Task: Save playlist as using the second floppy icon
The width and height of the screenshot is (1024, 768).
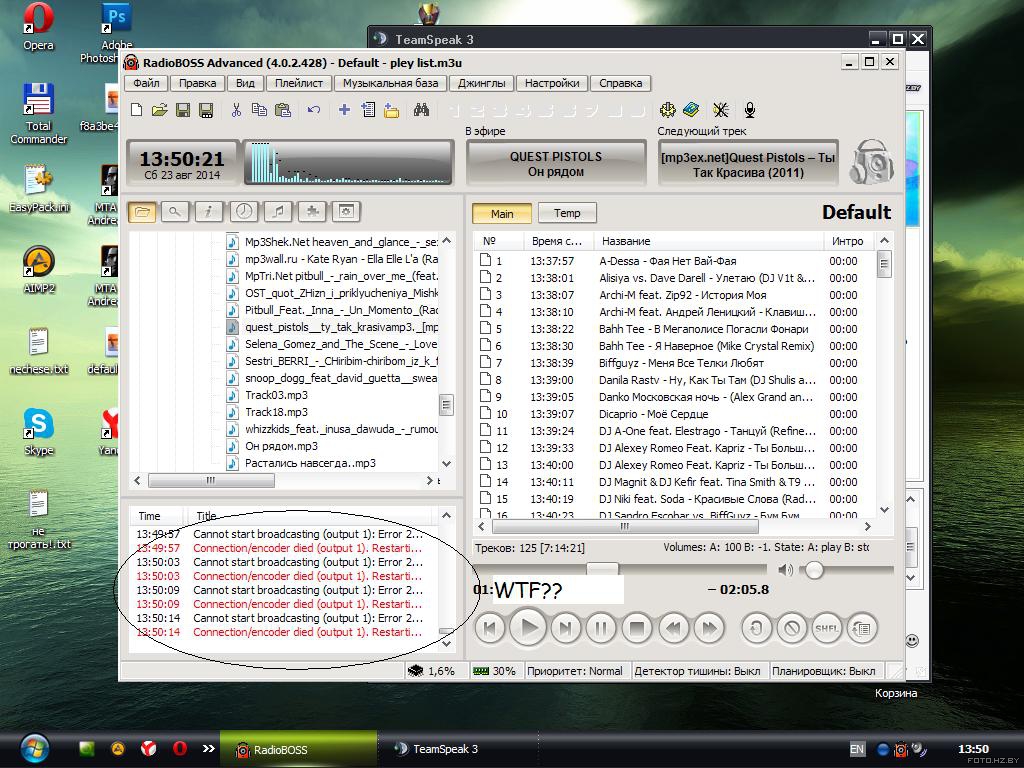Action: pos(206,110)
